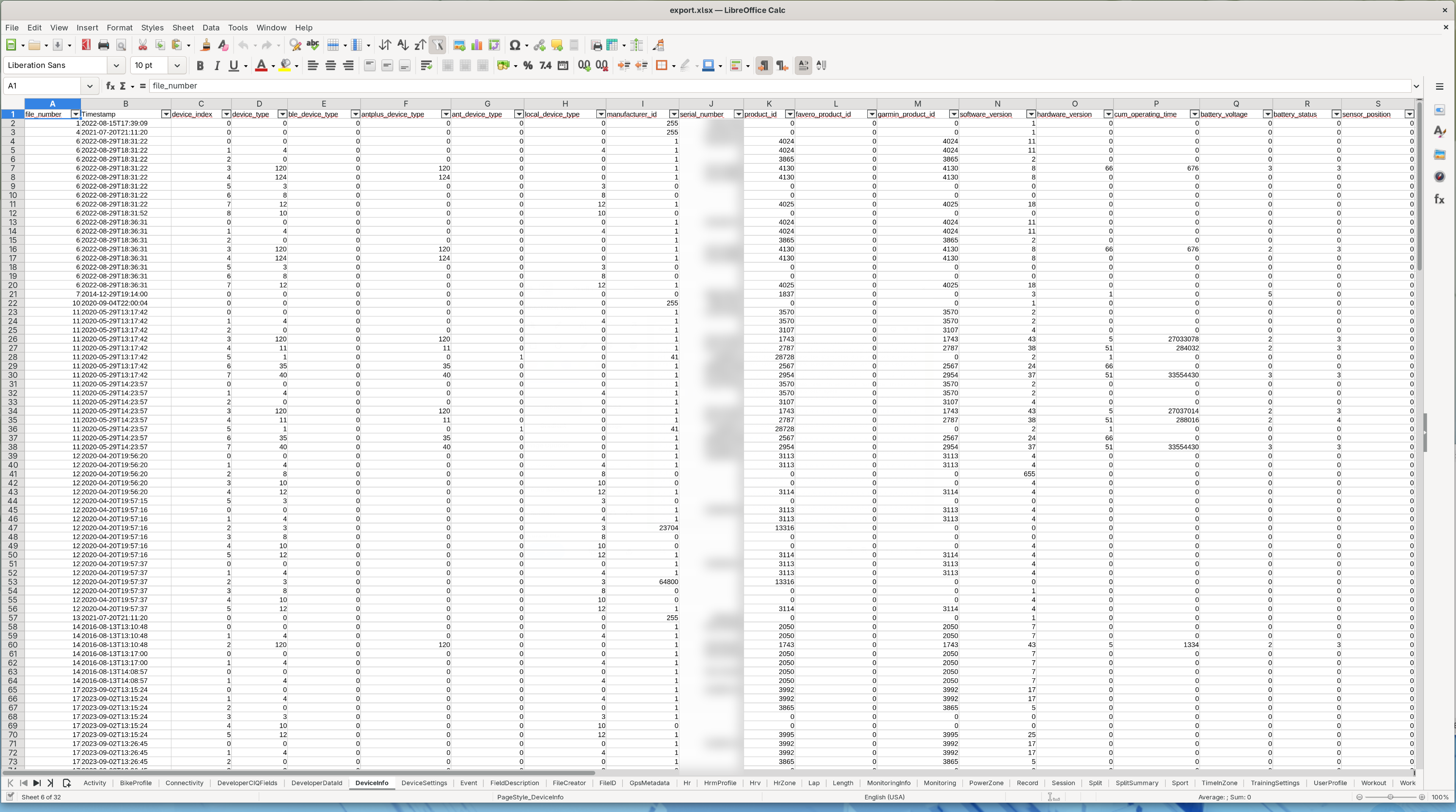Image resolution: width=1456 pixels, height=812 pixels.
Task: Open font size dropdown
Action: [x=176, y=66]
